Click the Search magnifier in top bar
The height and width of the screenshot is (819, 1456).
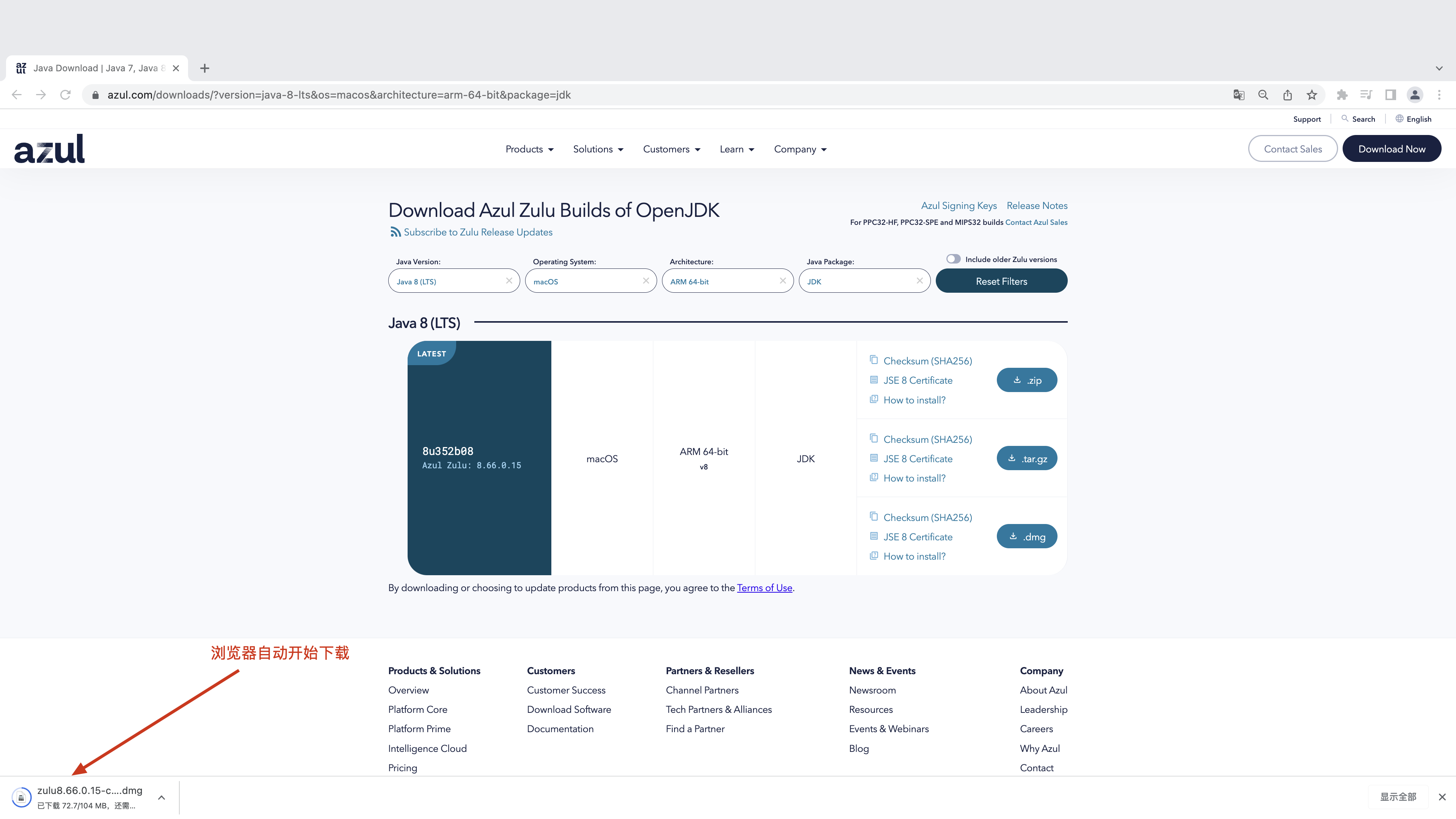point(1345,119)
